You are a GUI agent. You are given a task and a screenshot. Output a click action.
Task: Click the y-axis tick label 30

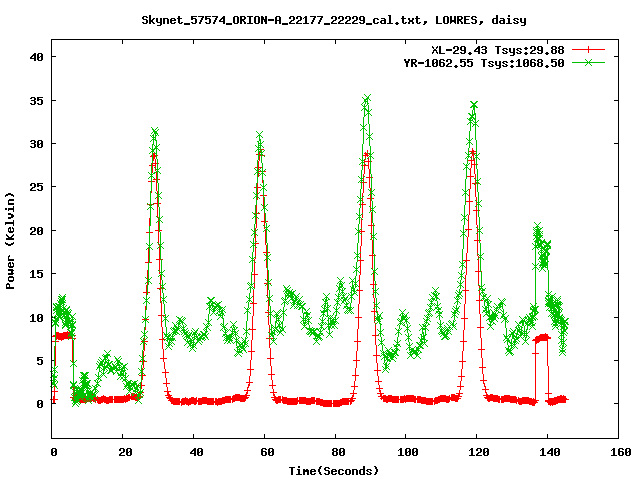[x=36, y=144]
